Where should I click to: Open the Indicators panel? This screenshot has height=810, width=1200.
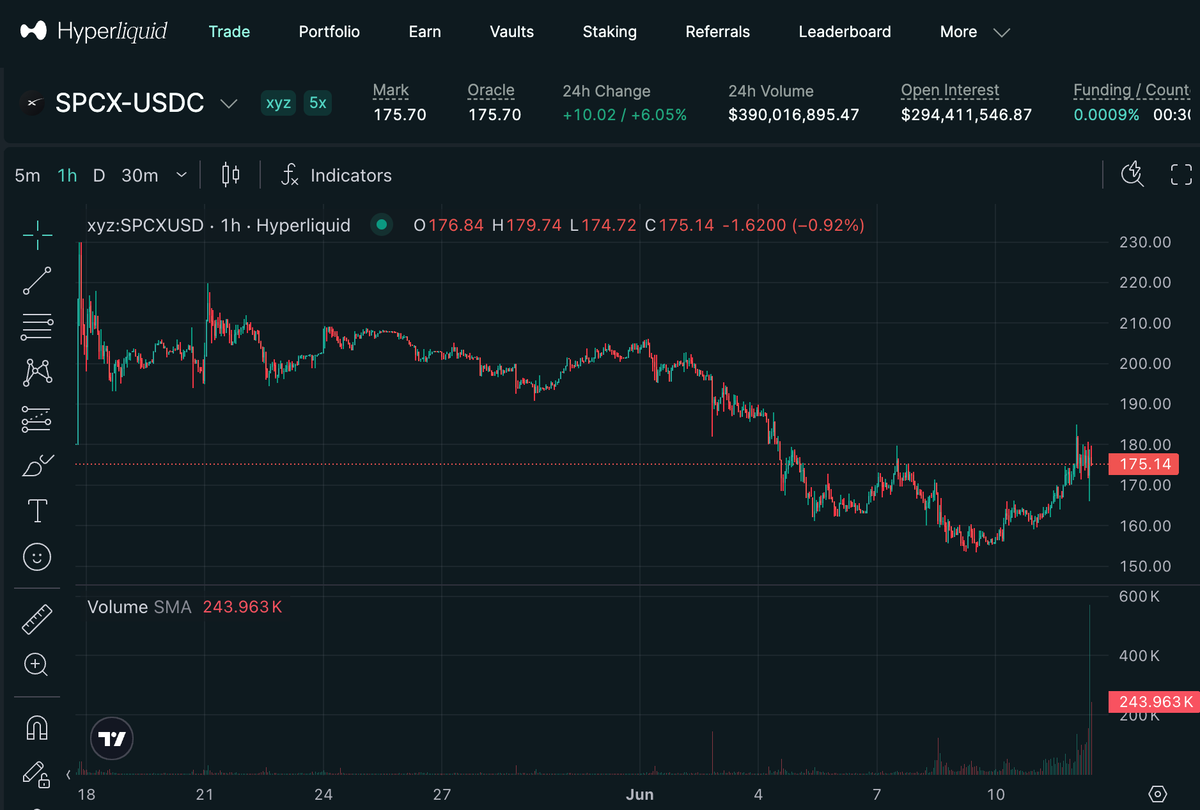(x=336, y=175)
